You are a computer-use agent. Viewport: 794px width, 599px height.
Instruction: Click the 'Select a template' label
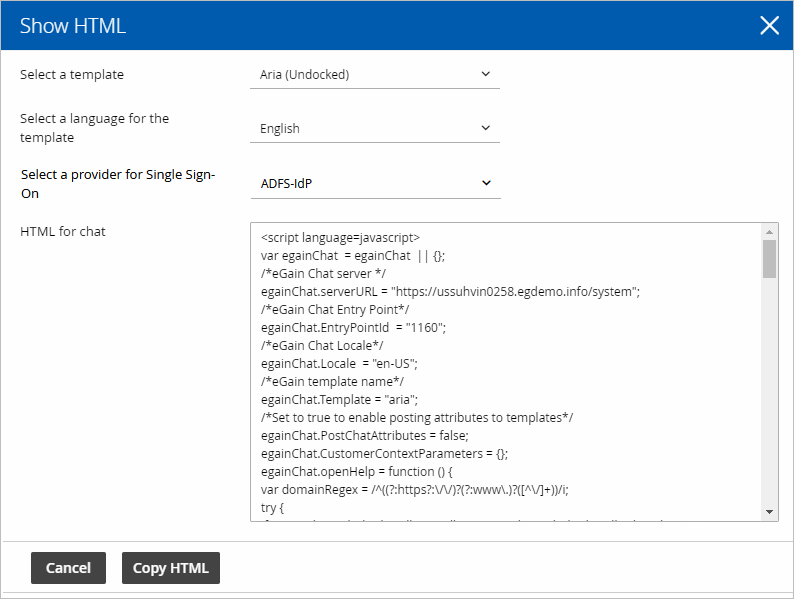(72, 74)
